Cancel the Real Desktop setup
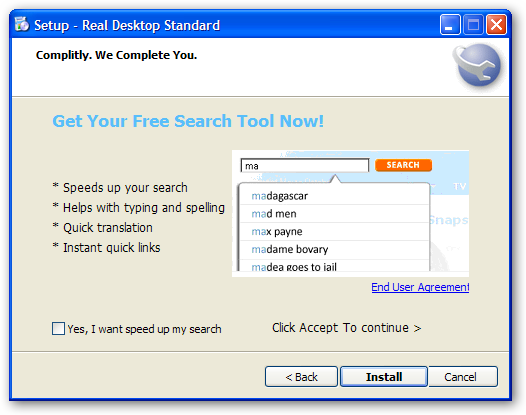The width and height of the screenshot is (526, 415). [463, 377]
